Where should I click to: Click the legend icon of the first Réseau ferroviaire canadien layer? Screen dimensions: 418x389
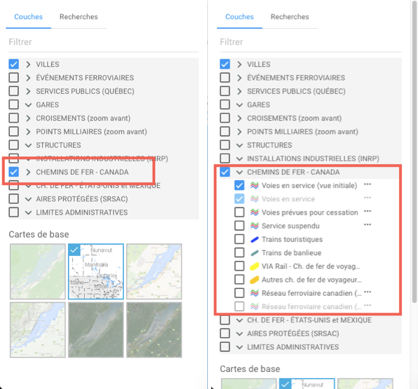click(x=255, y=293)
